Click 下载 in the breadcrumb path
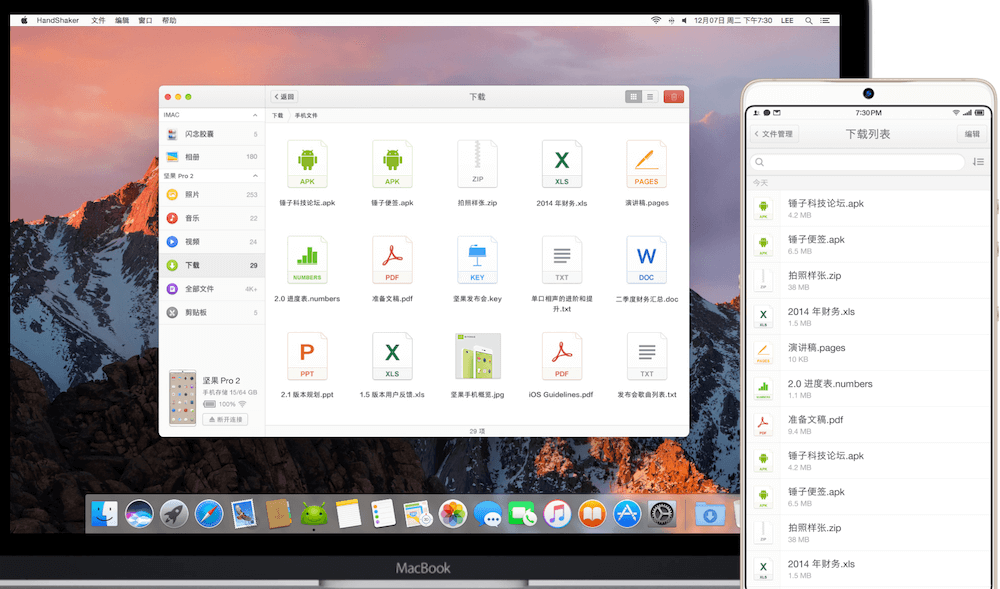Viewport: 1000px width, 589px height. point(277,115)
